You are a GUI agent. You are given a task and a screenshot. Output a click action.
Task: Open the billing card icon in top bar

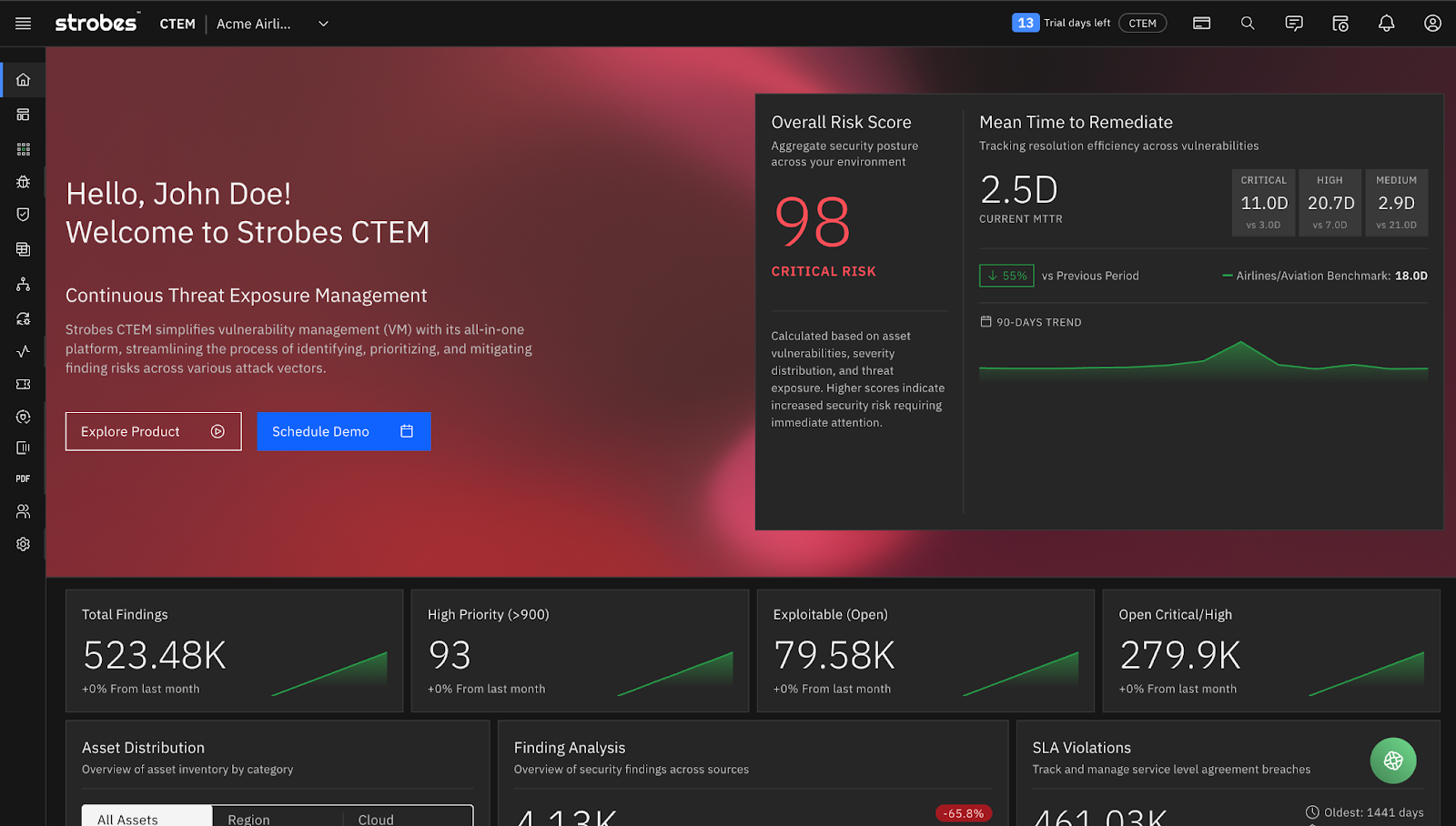[x=1201, y=23]
